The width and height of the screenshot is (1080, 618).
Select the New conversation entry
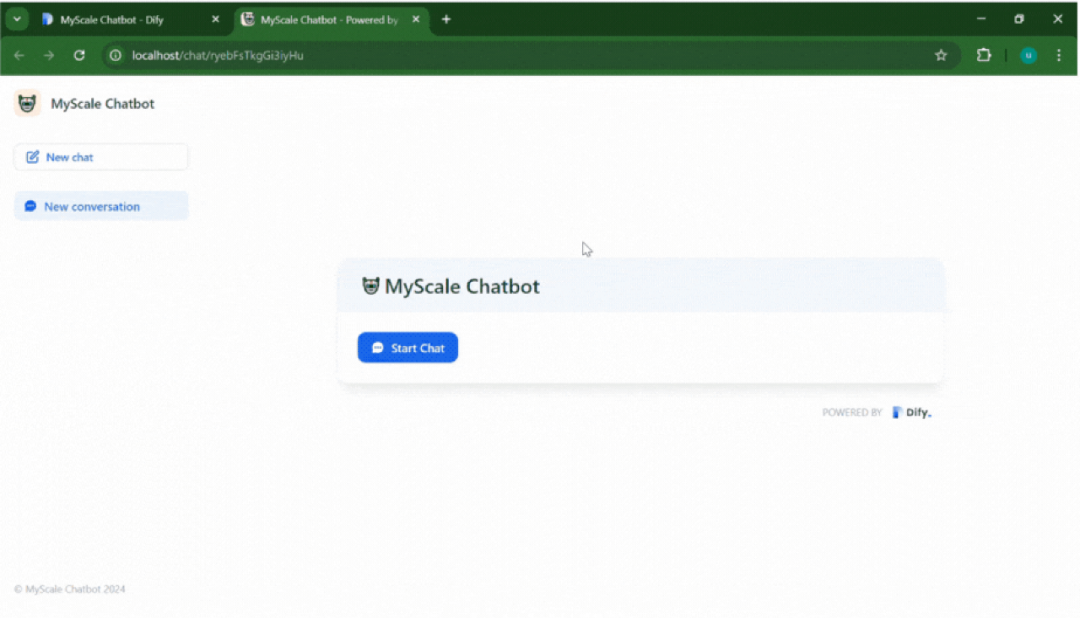pyautogui.click(x=101, y=206)
